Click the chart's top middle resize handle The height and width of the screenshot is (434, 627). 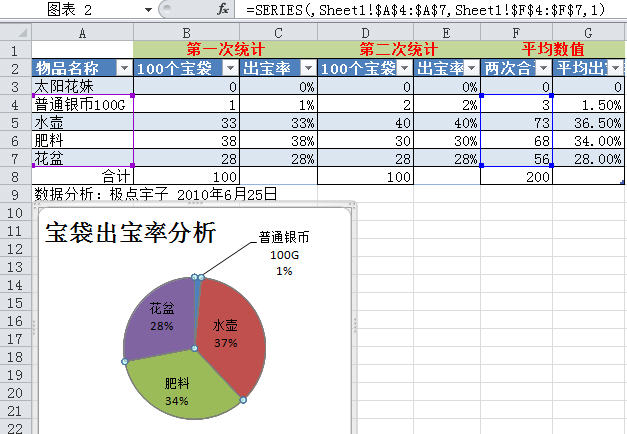(195, 204)
